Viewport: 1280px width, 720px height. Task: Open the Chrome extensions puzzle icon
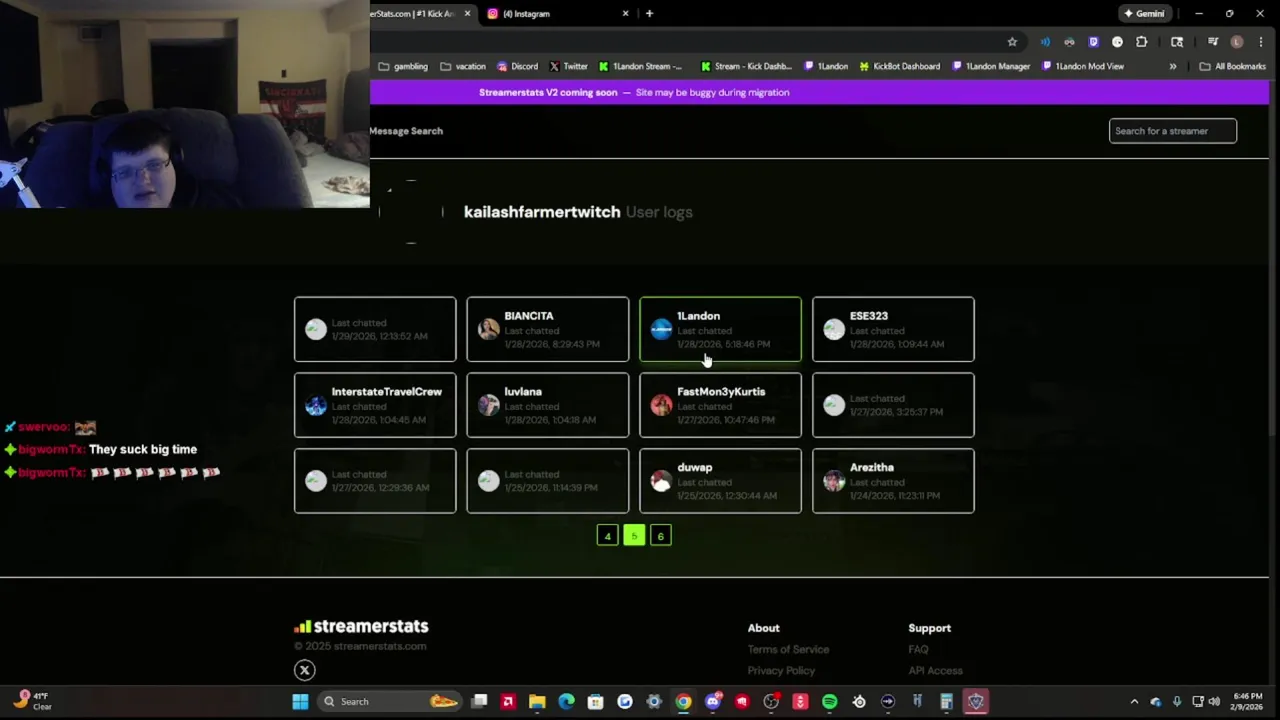(x=1141, y=42)
